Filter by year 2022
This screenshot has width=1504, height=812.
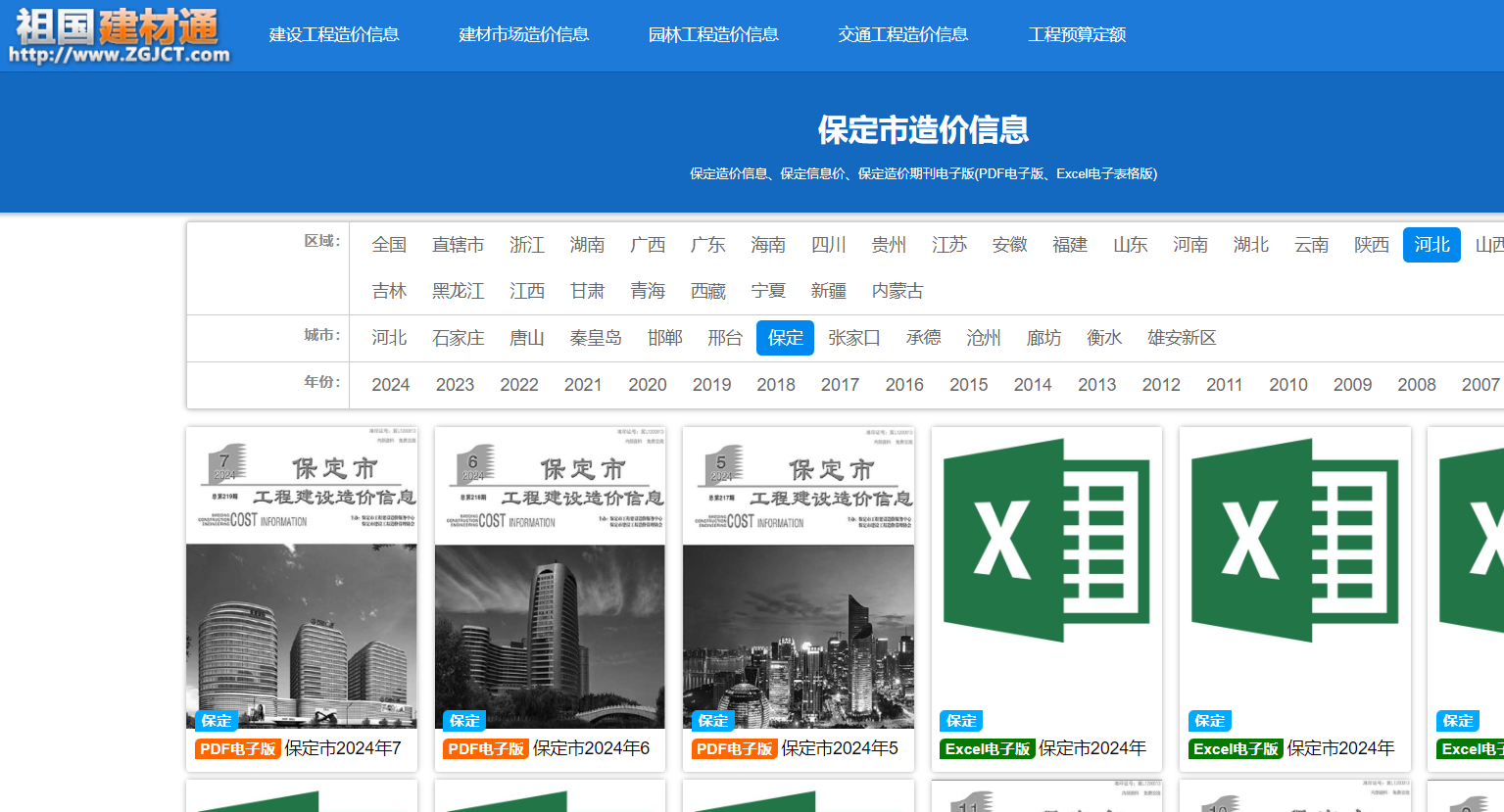(519, 385)
